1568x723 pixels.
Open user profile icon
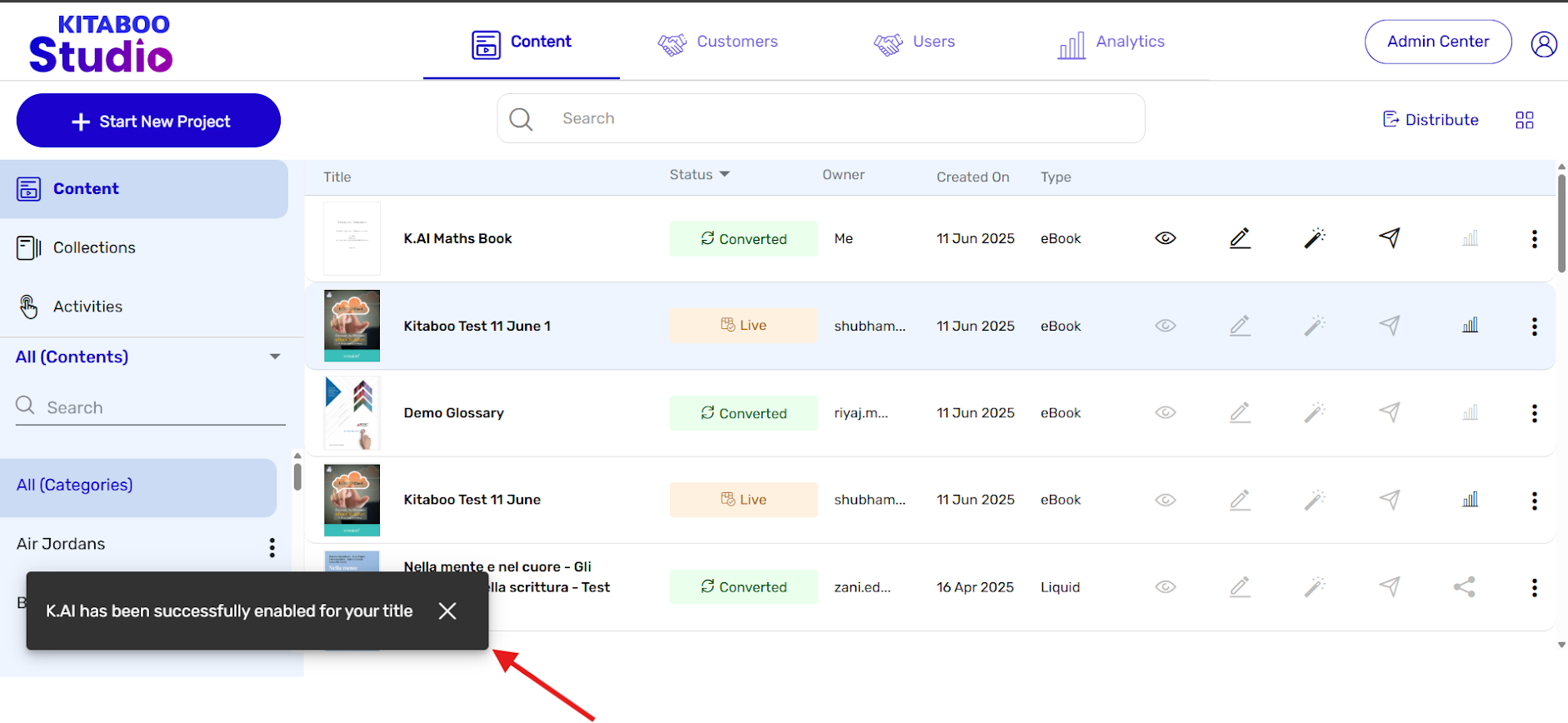pos(1544,43)
